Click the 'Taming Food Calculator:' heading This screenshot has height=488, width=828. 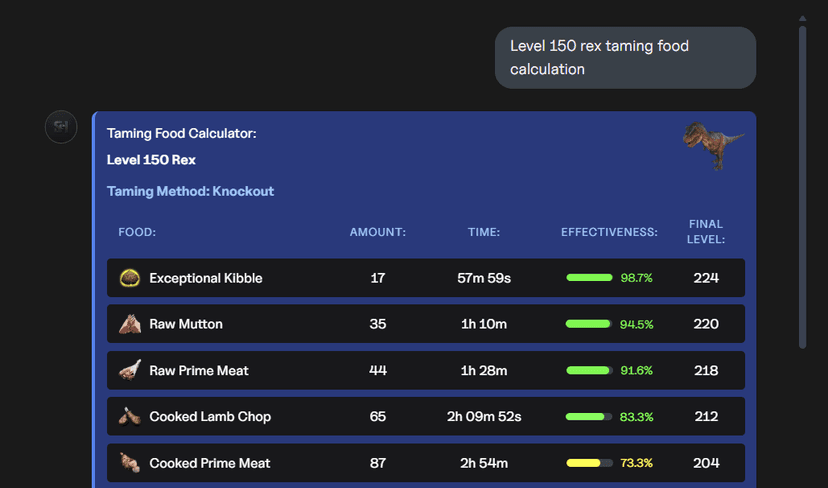(182, 134)
